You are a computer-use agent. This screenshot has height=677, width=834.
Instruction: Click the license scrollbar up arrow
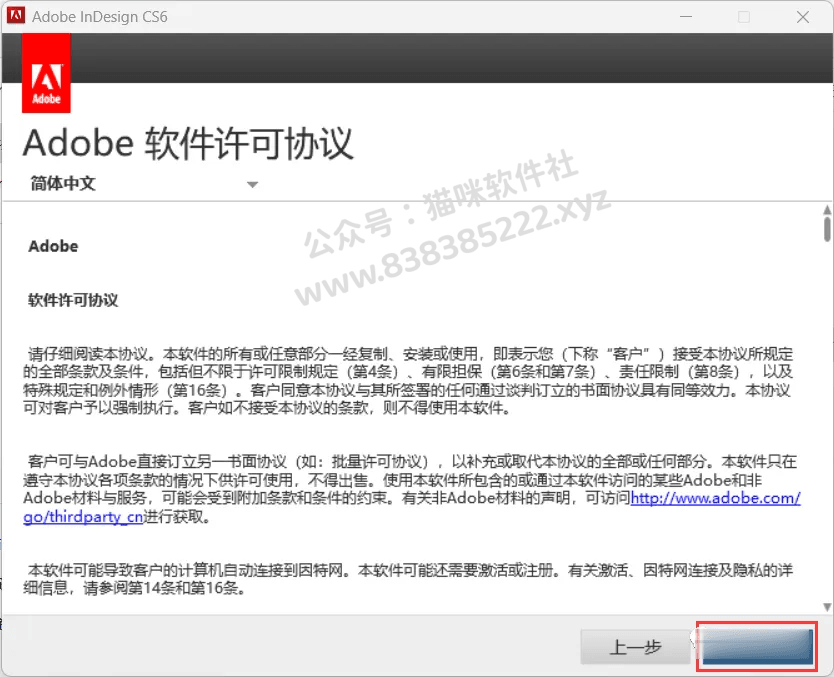[x=827, y=210]
